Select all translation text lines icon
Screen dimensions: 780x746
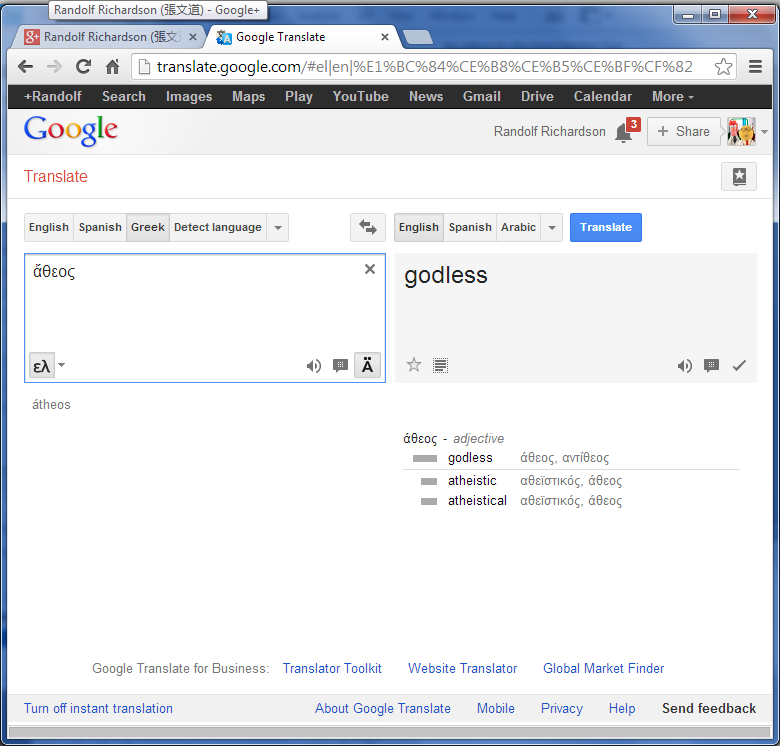tap(440, 366)
